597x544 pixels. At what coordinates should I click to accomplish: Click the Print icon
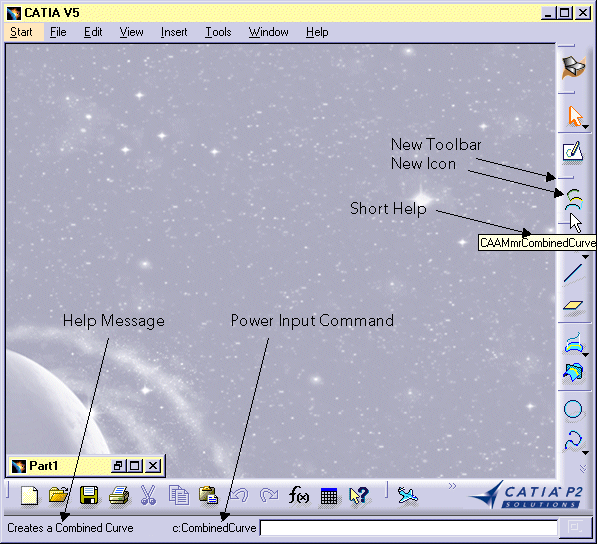point(118,496)
